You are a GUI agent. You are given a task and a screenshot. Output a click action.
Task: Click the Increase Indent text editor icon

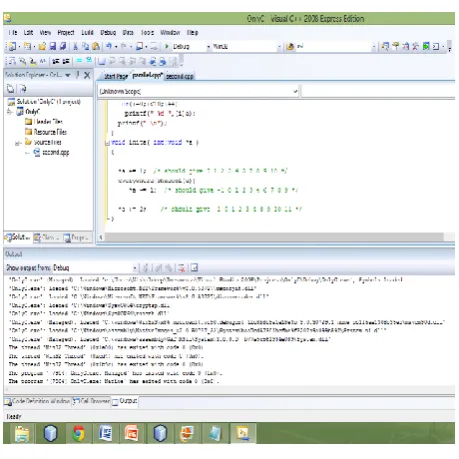(66, 61)
